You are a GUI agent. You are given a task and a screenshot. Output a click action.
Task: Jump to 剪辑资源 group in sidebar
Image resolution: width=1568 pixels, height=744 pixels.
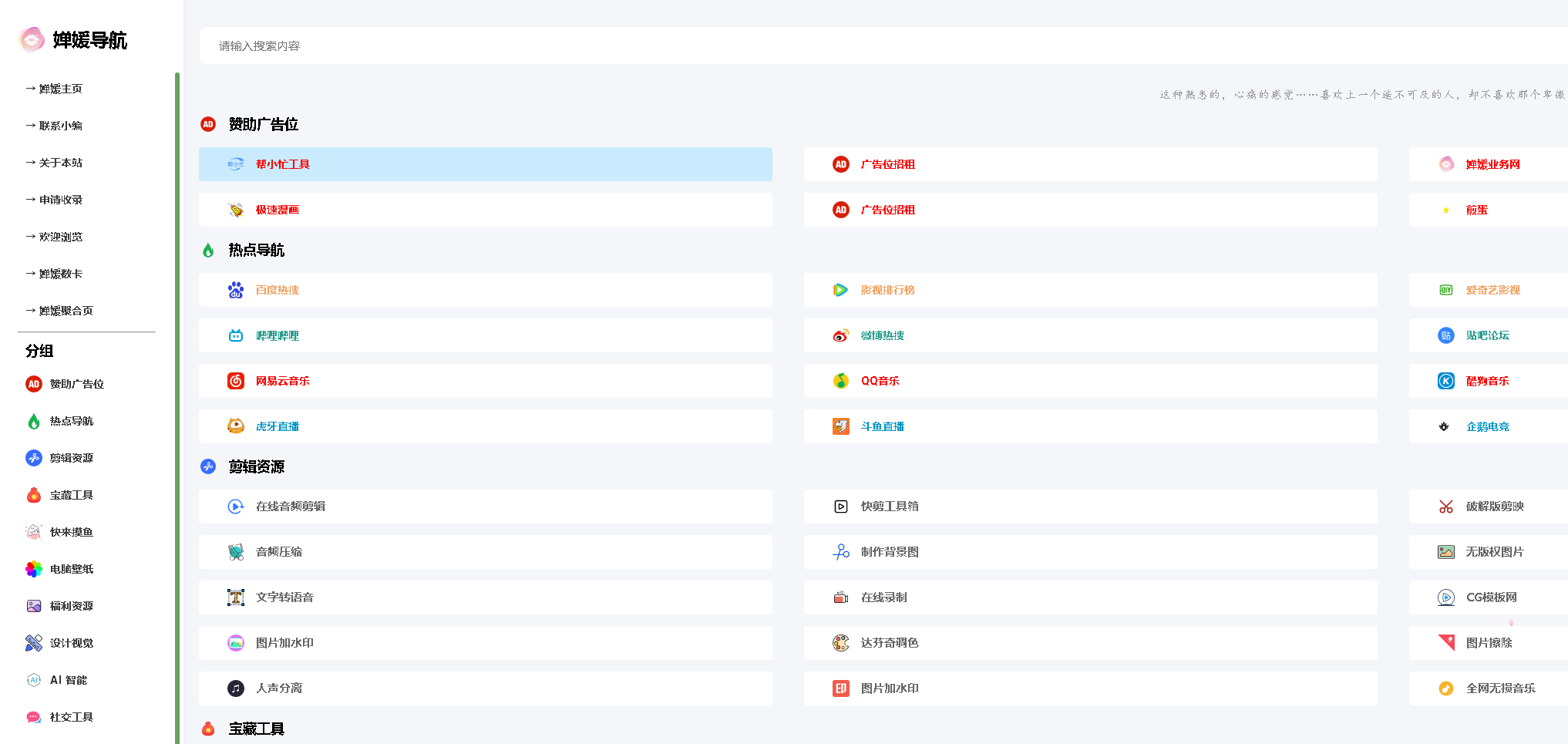pyautogui.click(x=72, y=458)
